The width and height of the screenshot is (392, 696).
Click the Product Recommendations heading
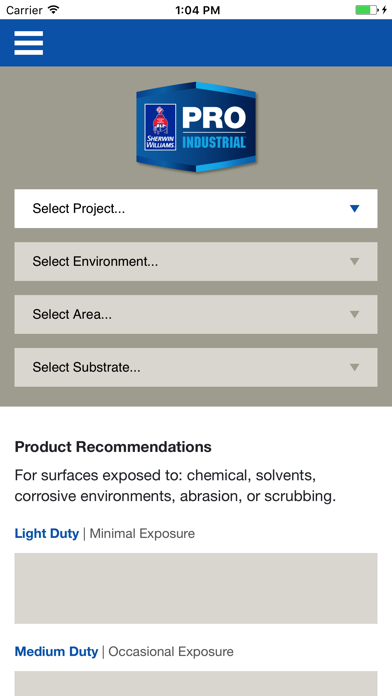coord(113,447)
